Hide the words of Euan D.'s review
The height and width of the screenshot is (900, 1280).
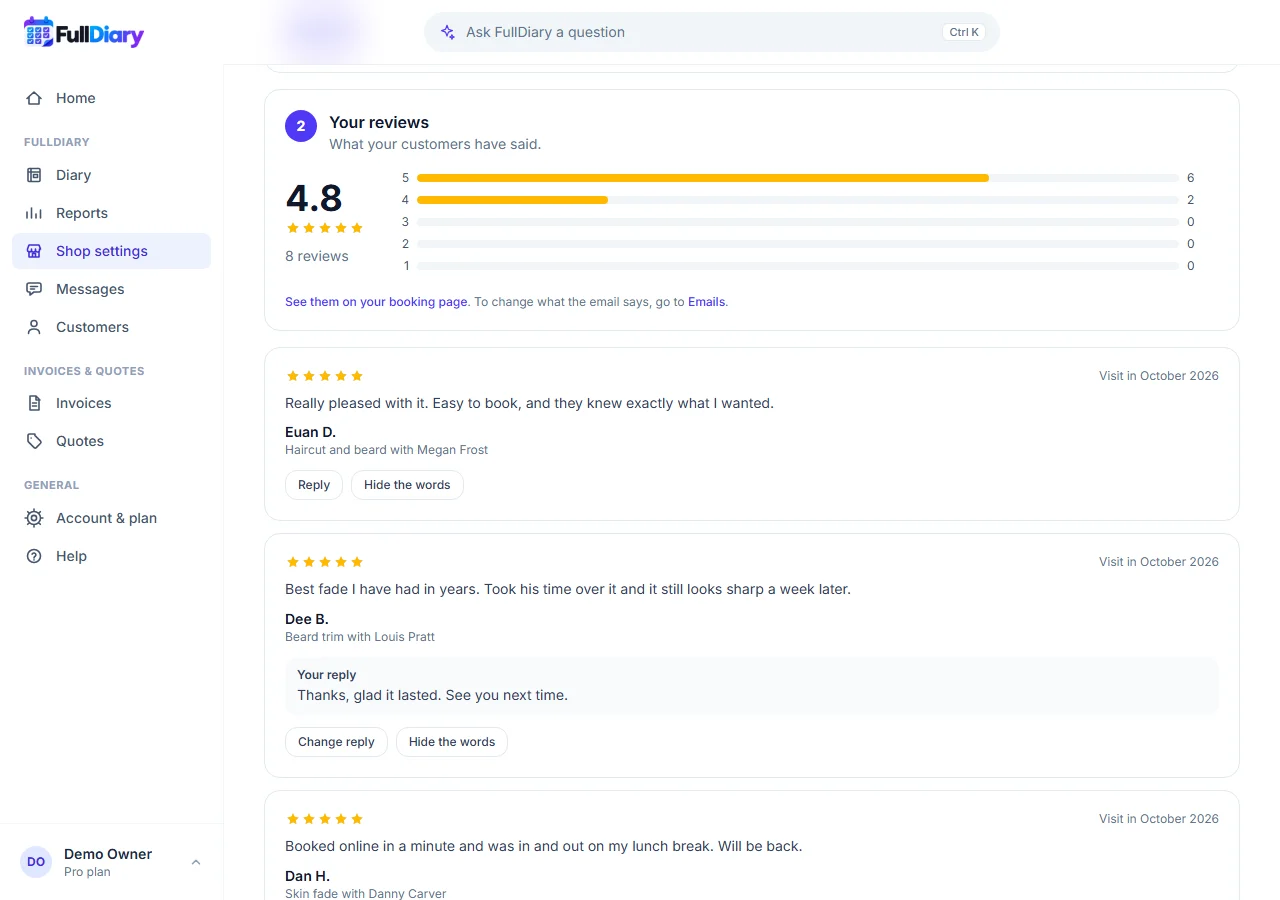(x=407, y=485)
